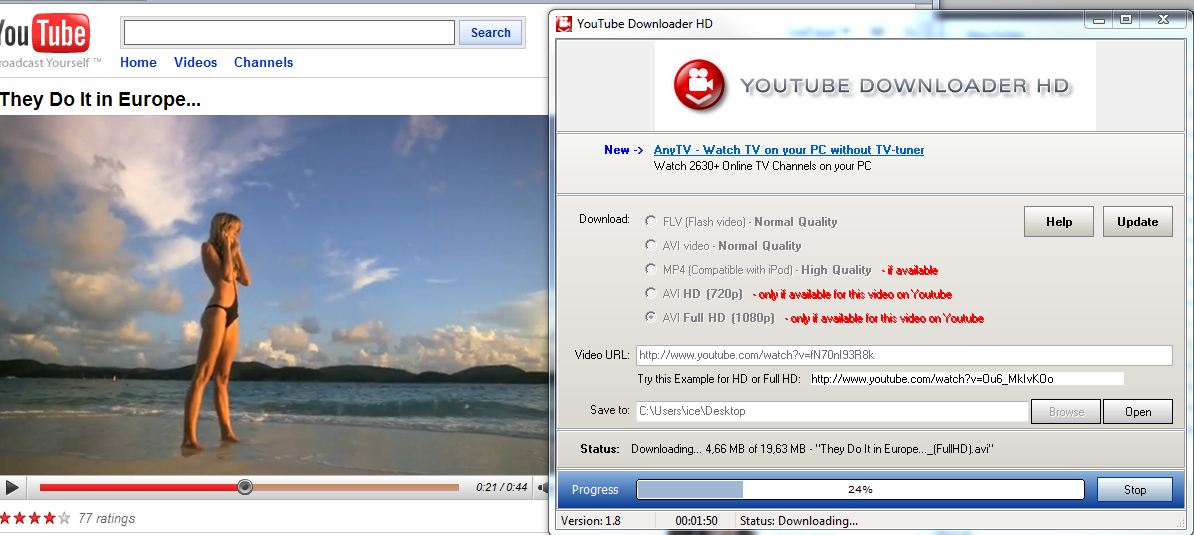Screen dimensions: 1194x535
Task: Open the Channels tab on YouTube
Action: tap(263, 62)
